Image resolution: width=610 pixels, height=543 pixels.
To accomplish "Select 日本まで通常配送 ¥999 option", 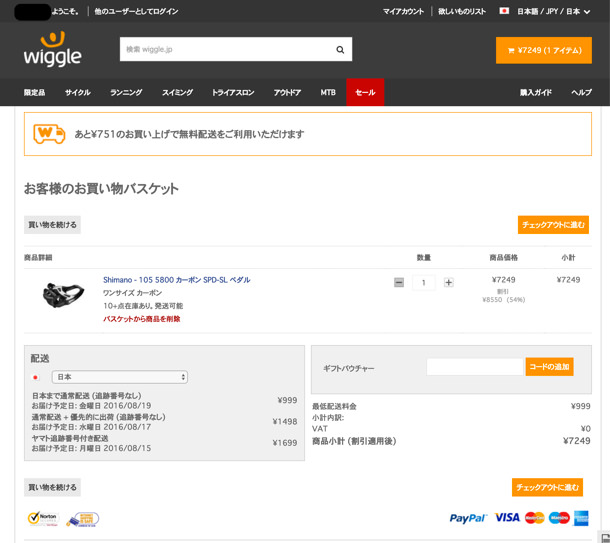I will coord(164,401).
